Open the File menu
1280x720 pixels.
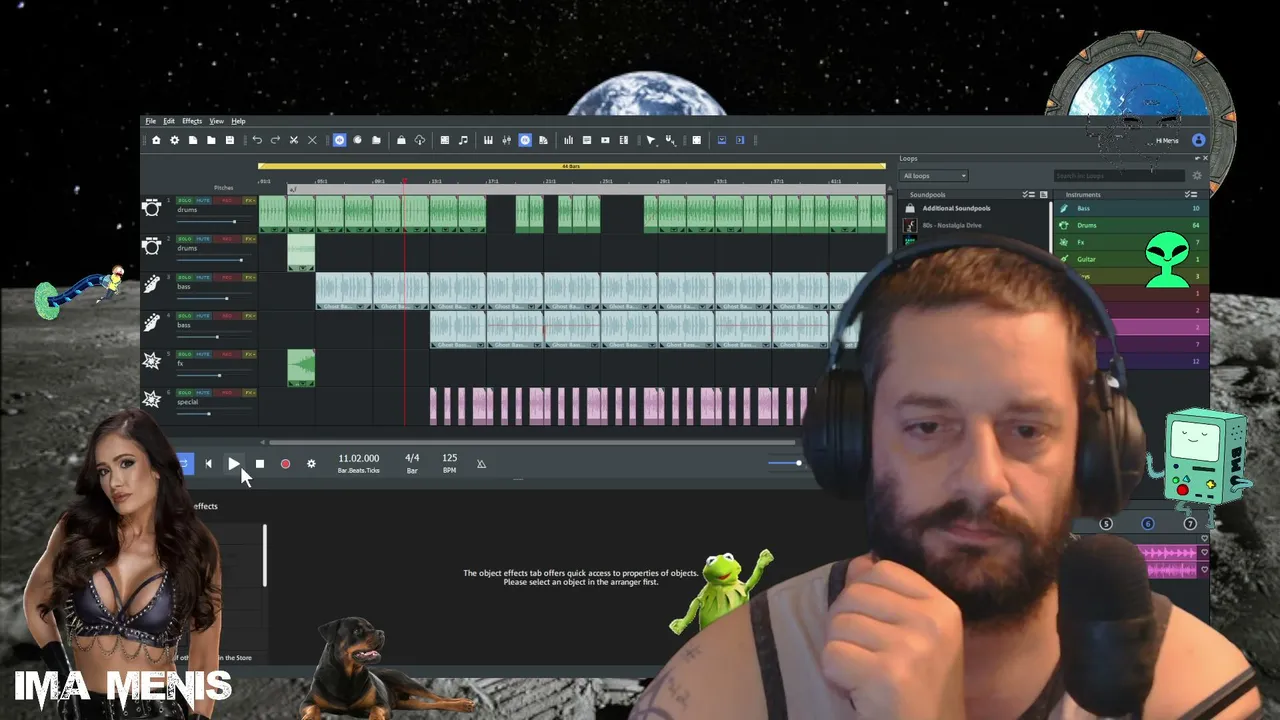150,121
